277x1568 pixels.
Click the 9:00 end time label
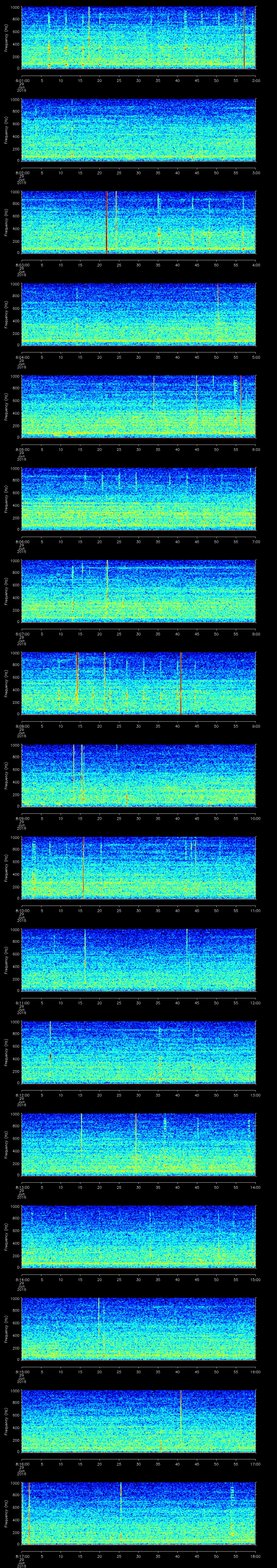tap(256, 726)
